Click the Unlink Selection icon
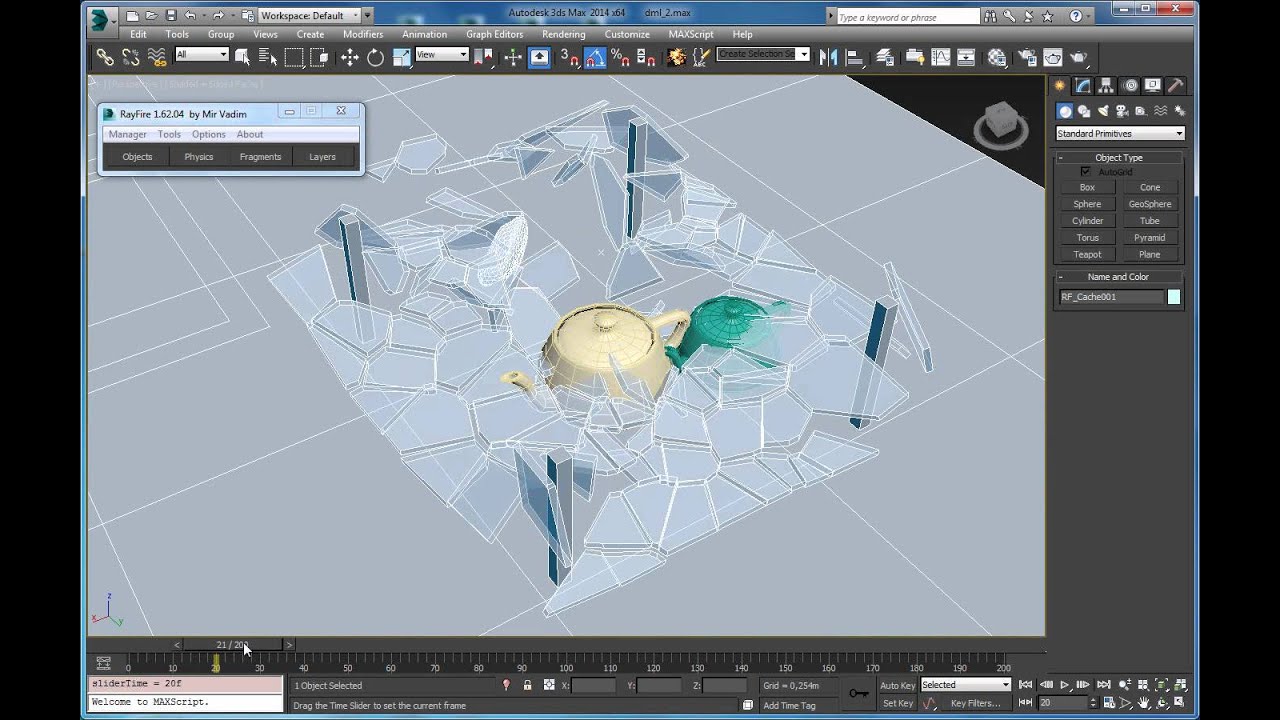This screenshot has height=720, width=1280. tap(130, 57)
